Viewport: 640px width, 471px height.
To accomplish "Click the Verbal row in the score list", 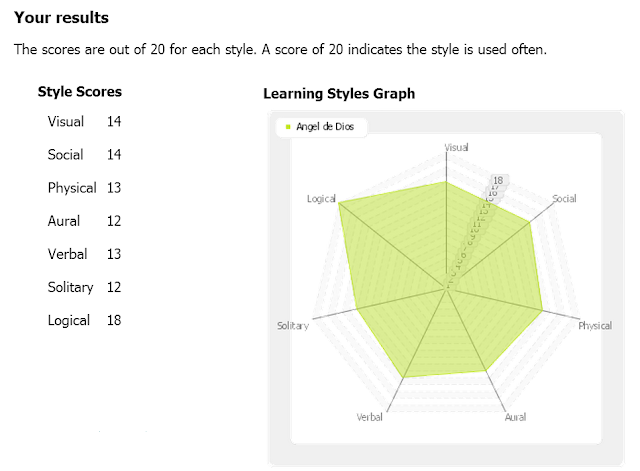I will click(x=84, y=254).
